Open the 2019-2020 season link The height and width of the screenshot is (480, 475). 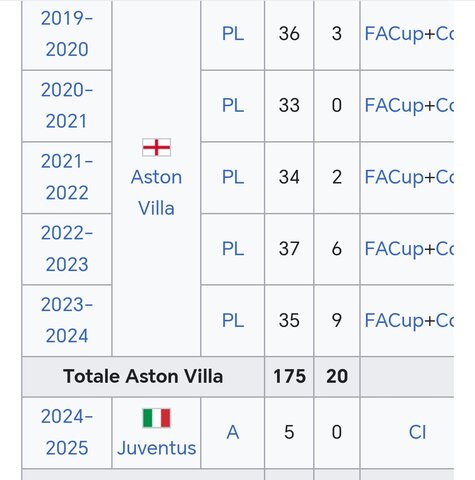tap(67, 34)
